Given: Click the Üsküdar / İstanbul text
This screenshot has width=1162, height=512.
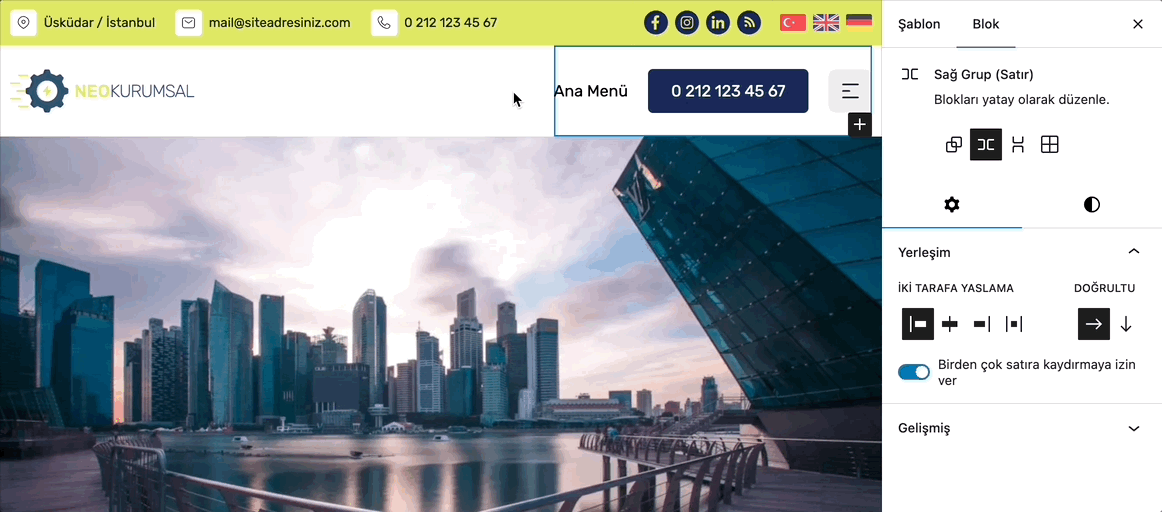Looking at the screenshot, I should tap(99, 23).
